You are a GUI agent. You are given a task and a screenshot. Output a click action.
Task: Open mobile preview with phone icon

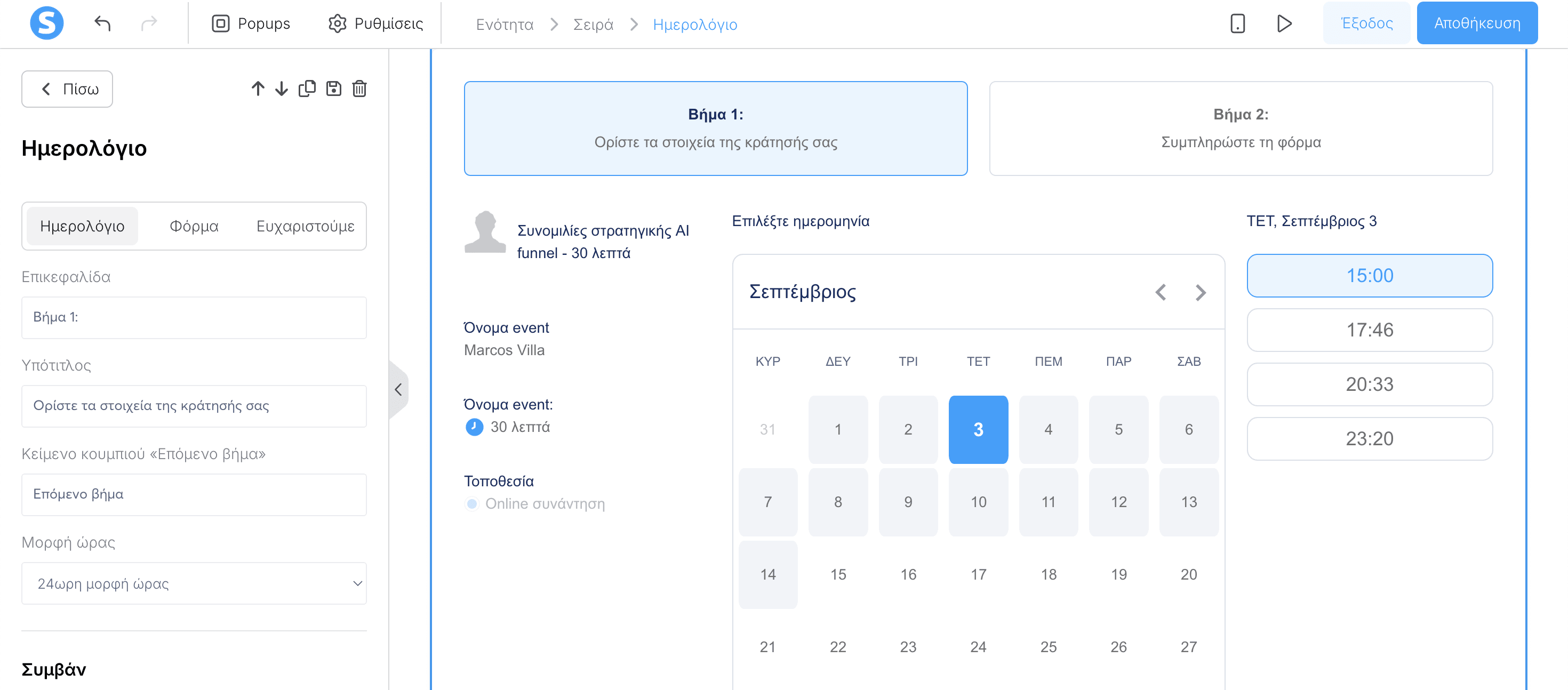(1237, 23)
